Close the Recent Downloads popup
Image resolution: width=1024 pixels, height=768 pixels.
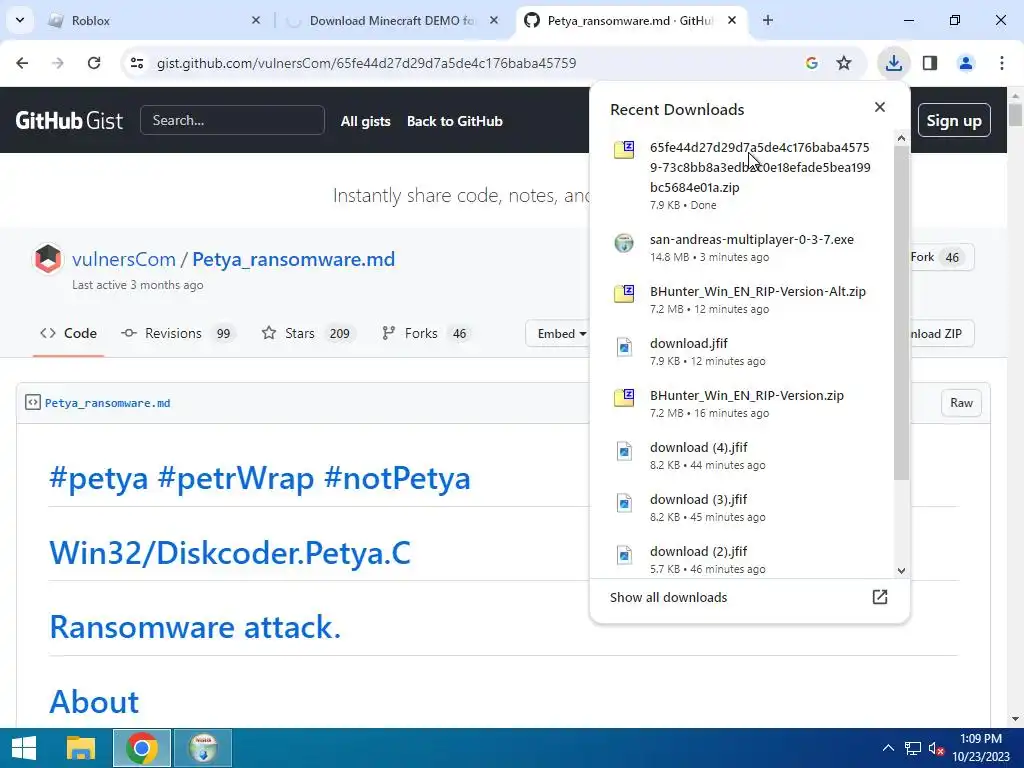(x=880, y=107)
